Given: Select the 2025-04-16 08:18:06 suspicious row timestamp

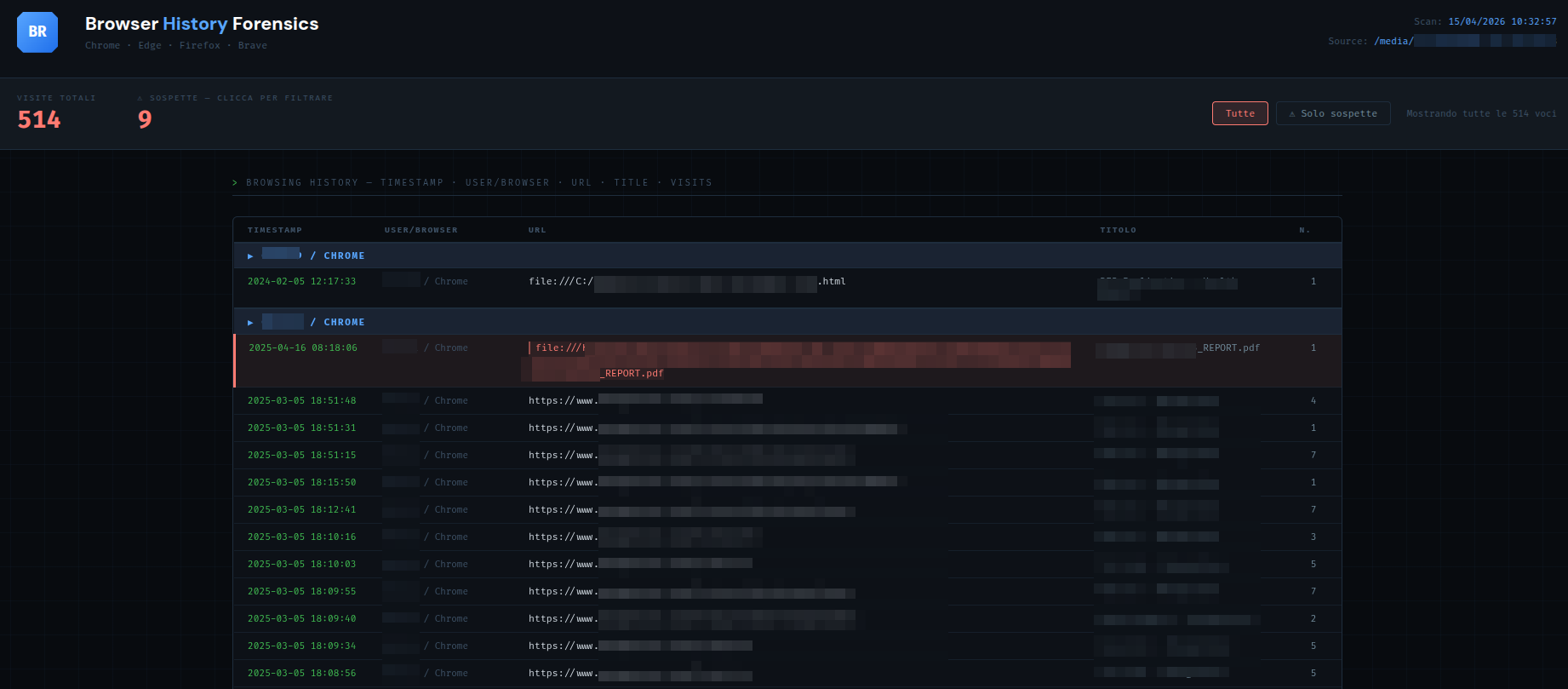Looking at the screenshot, I should pos(303,347).
